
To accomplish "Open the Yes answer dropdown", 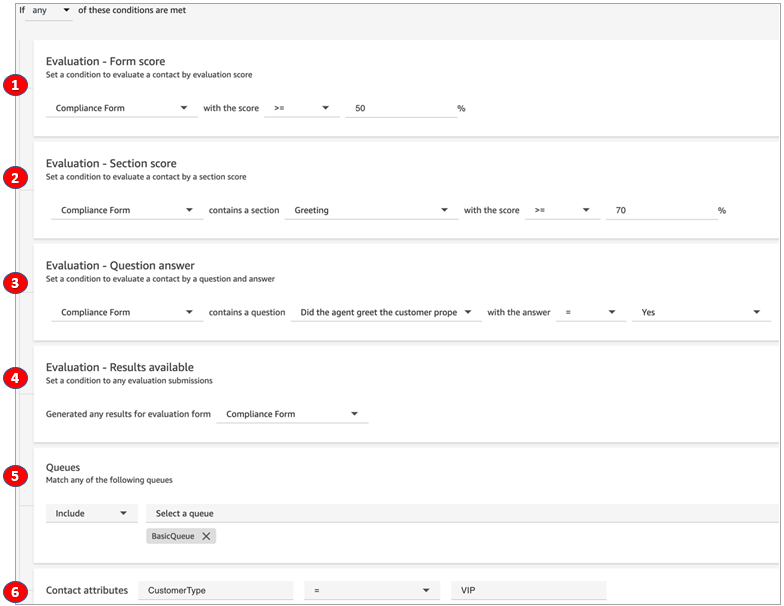I will pos(700,313).
